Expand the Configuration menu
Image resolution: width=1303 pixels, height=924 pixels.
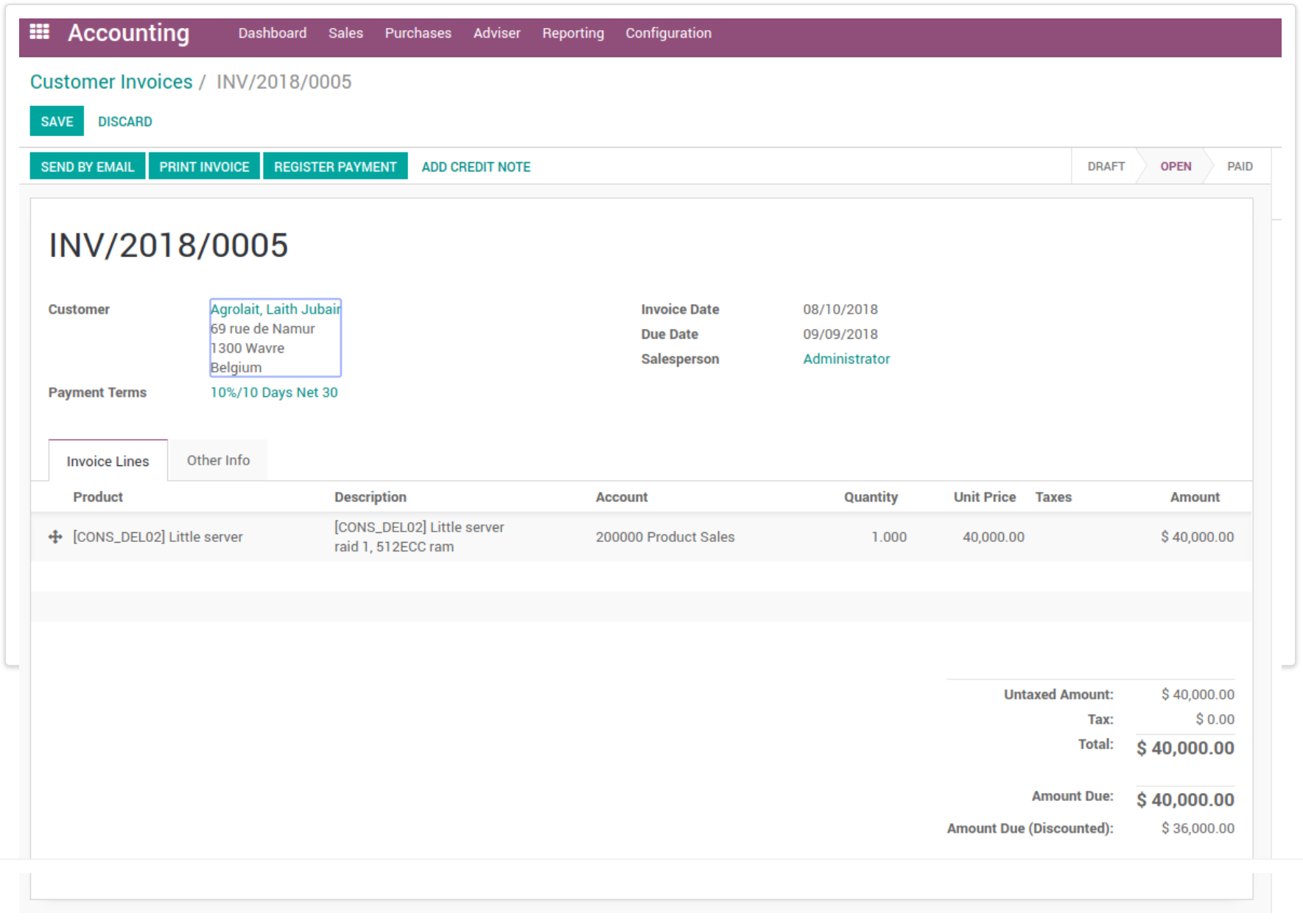click(668, 33)
